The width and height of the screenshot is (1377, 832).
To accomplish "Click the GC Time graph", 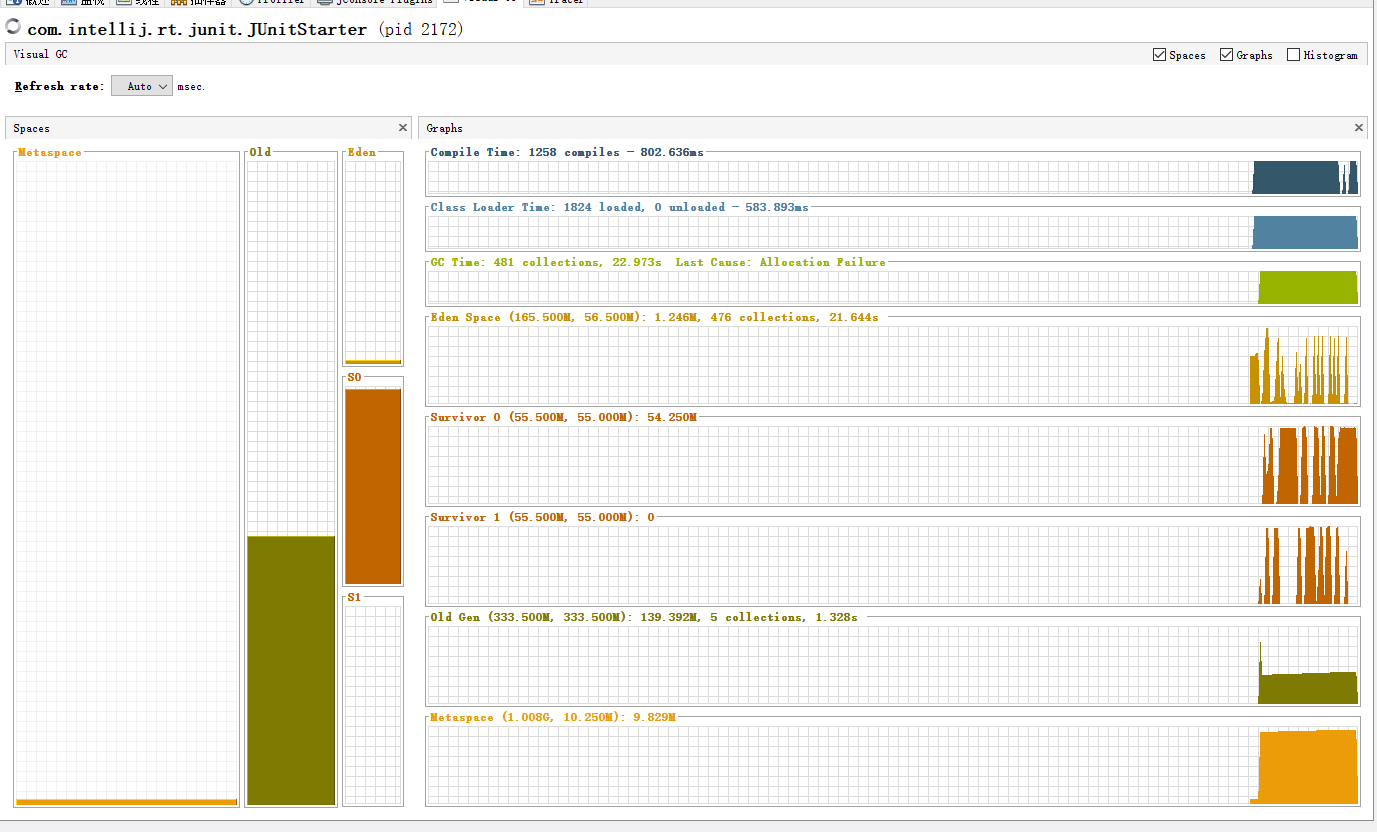I will pos(893,288).
